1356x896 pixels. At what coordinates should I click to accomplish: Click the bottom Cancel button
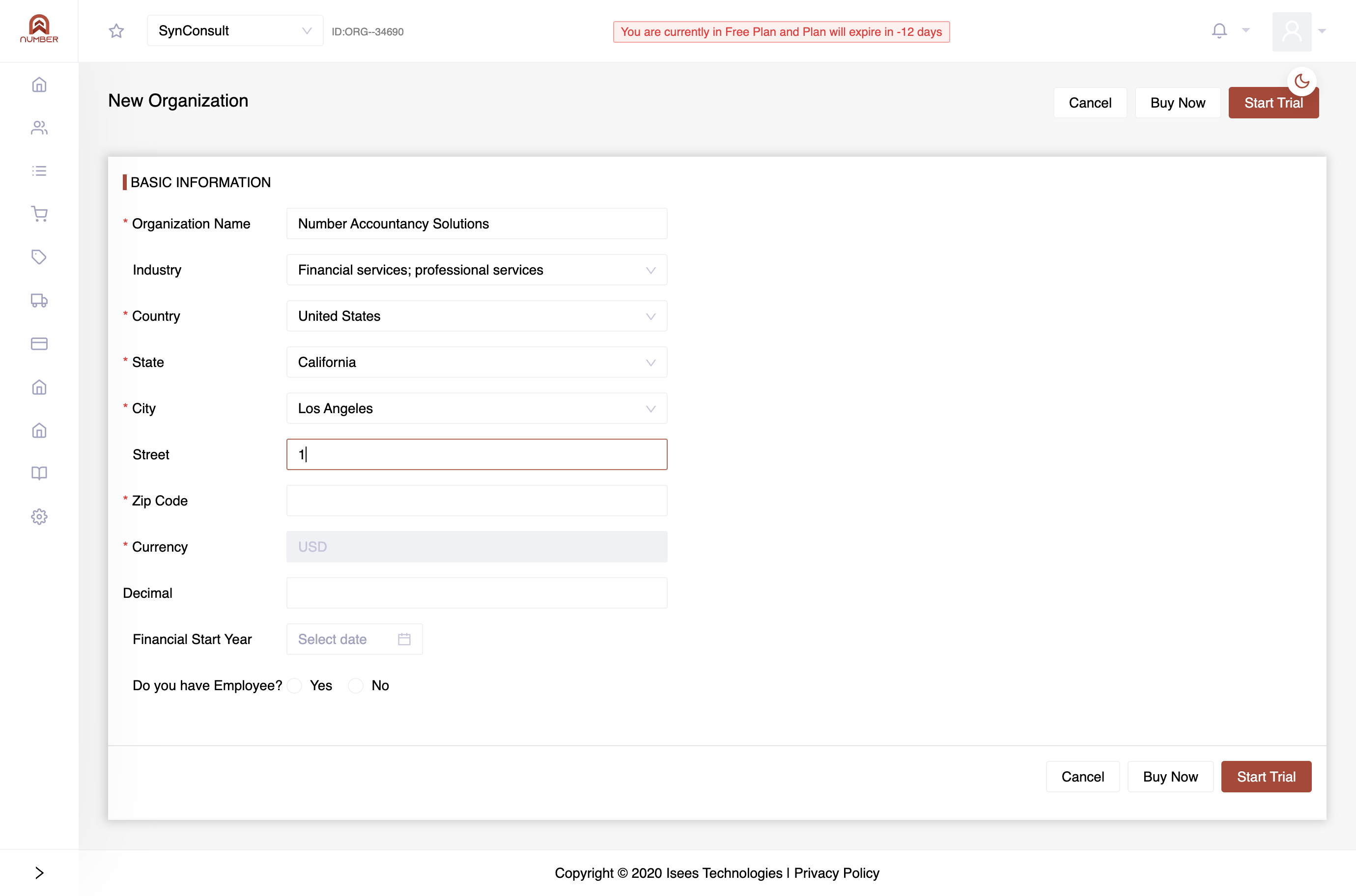point(1082,777)
